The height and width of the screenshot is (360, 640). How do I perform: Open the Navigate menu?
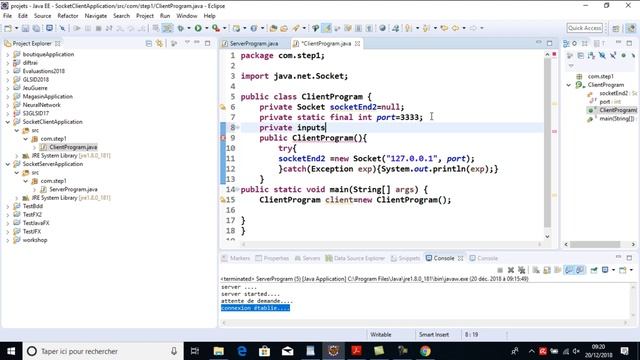pos(96,16)
